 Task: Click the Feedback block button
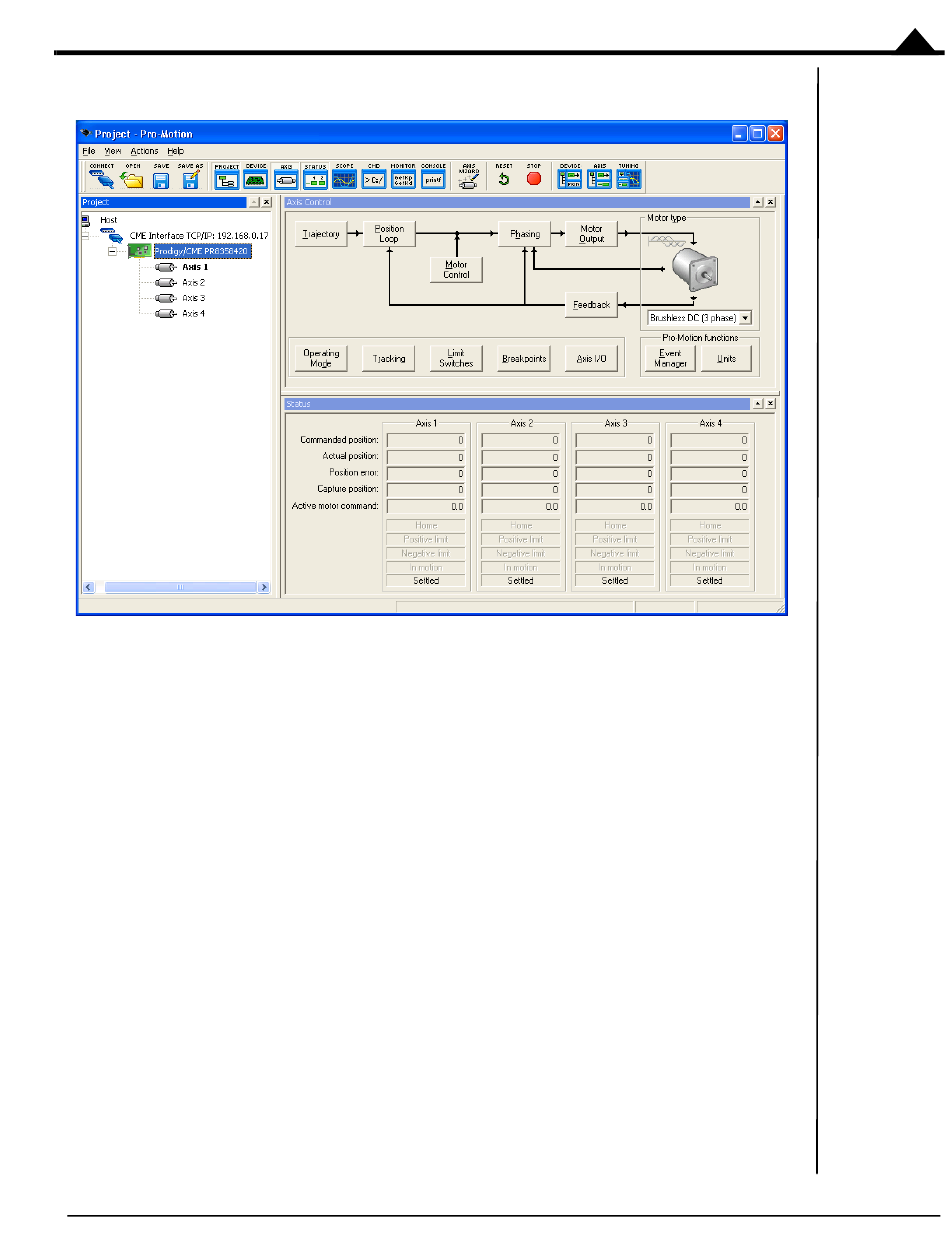click(592, 305)
